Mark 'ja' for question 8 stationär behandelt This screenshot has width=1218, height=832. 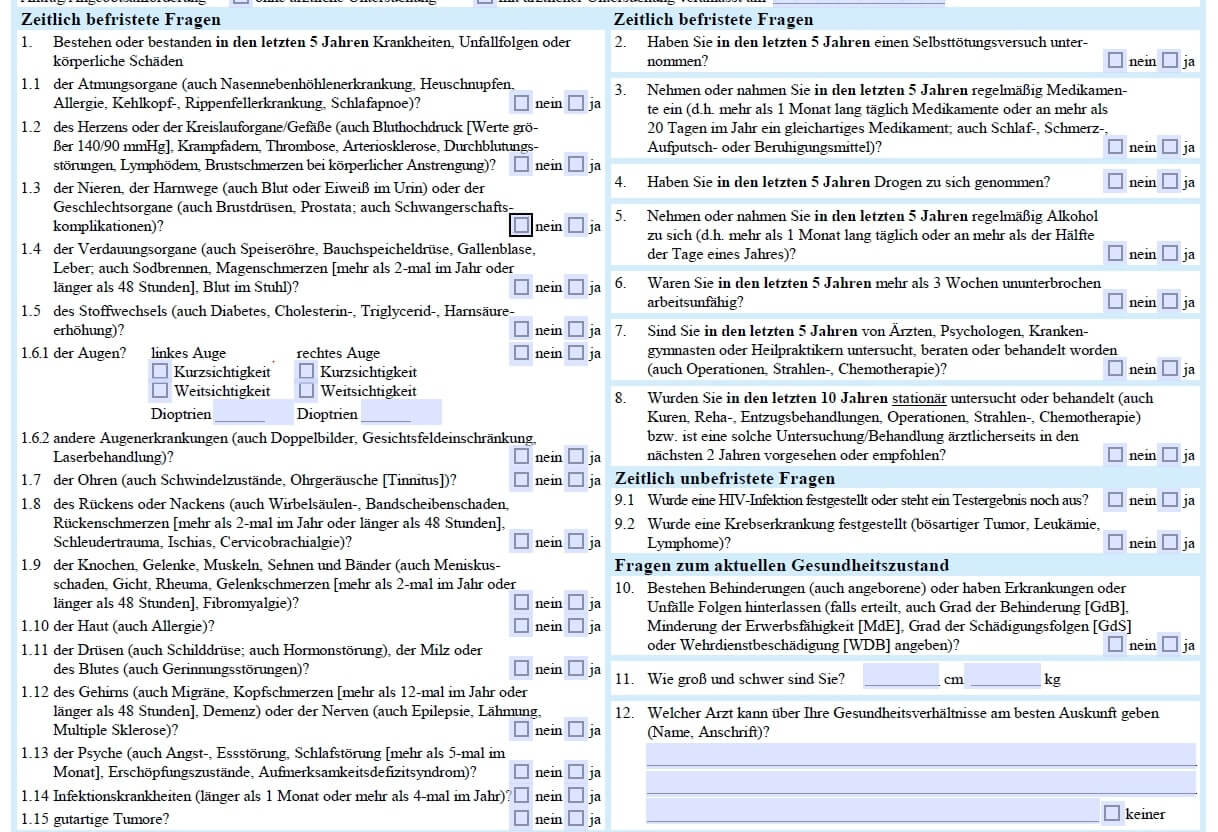point(1169,455)
